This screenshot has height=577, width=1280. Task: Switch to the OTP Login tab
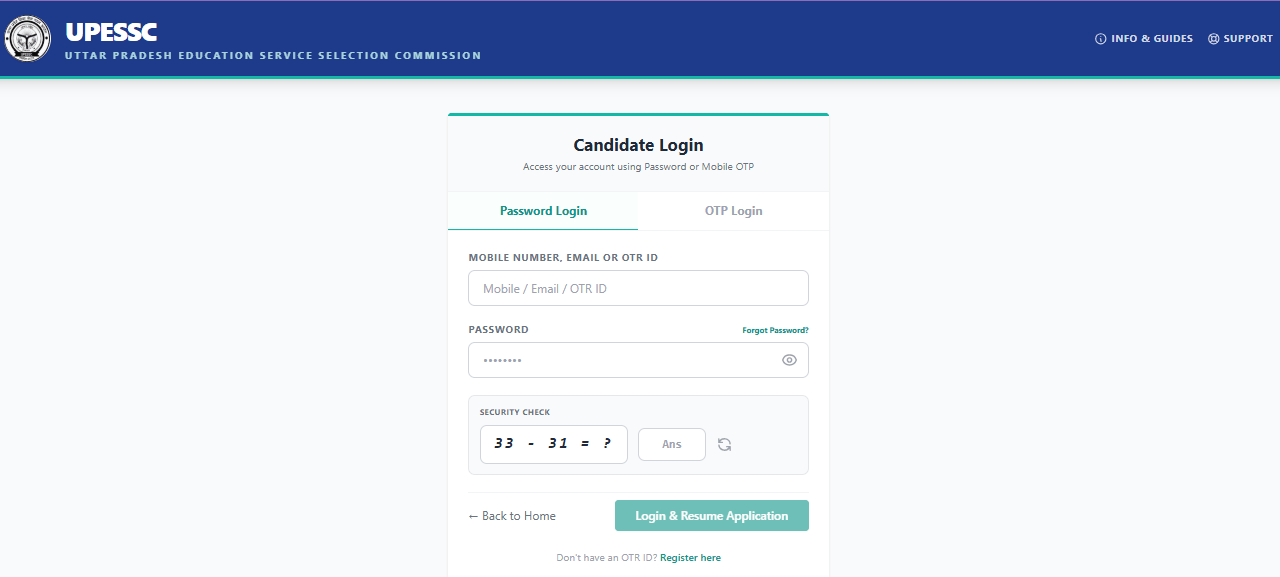[x=733, y=210]
